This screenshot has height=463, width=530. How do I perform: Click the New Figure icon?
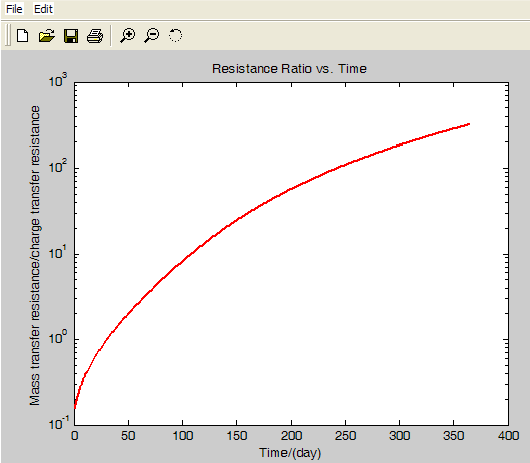[x=23, y=35]
